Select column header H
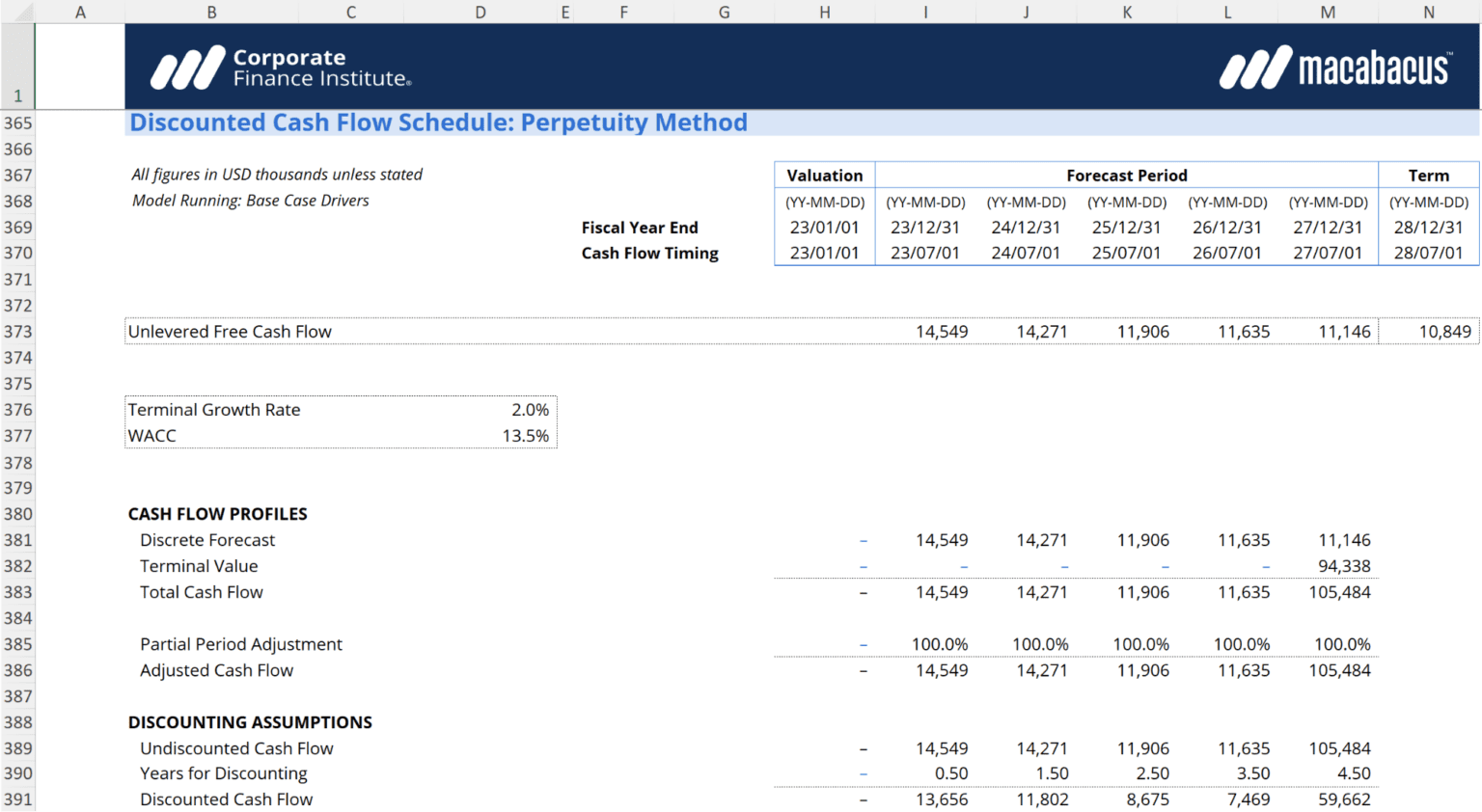This screenshot has width=1482, height=812. coord(824,12)
